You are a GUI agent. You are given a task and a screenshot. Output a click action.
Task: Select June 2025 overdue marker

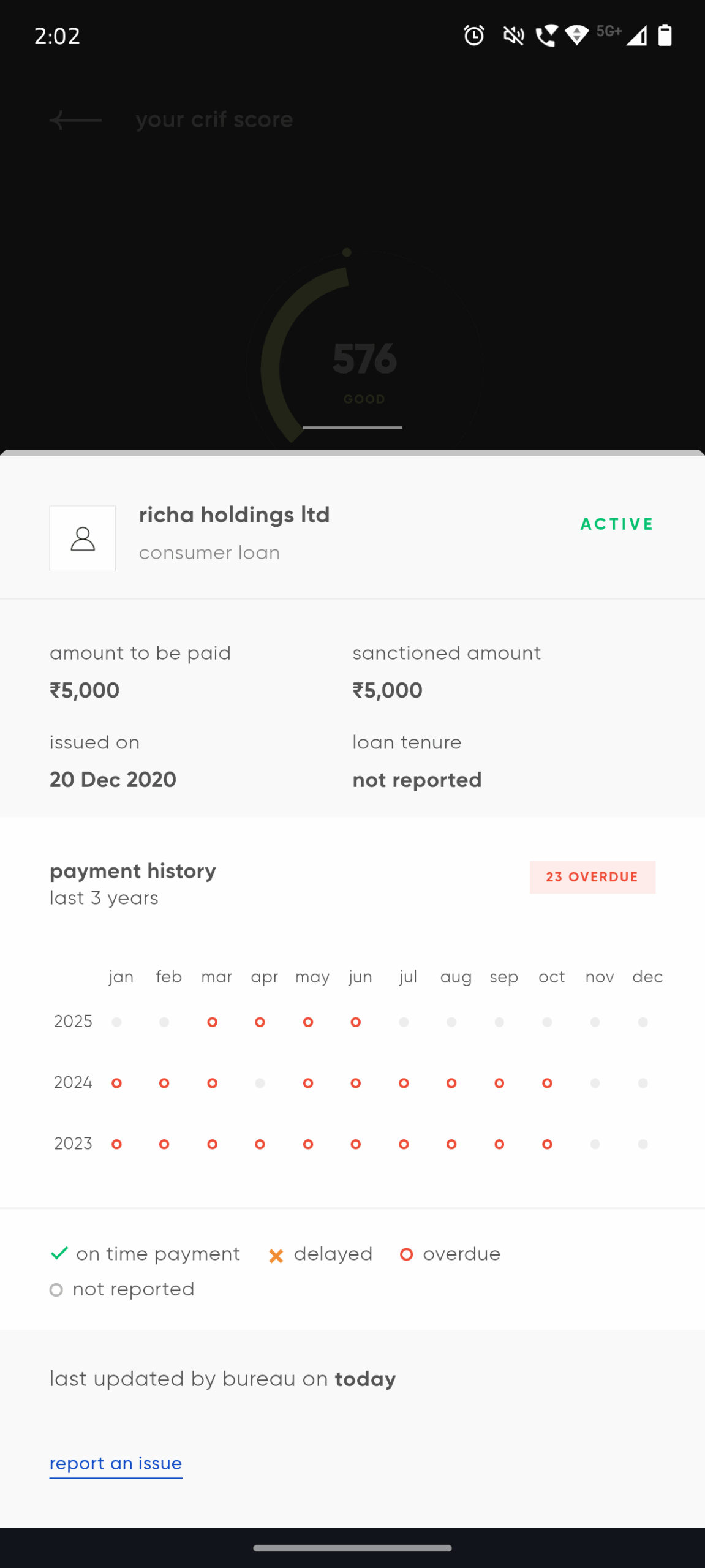tap(355, 1022)
